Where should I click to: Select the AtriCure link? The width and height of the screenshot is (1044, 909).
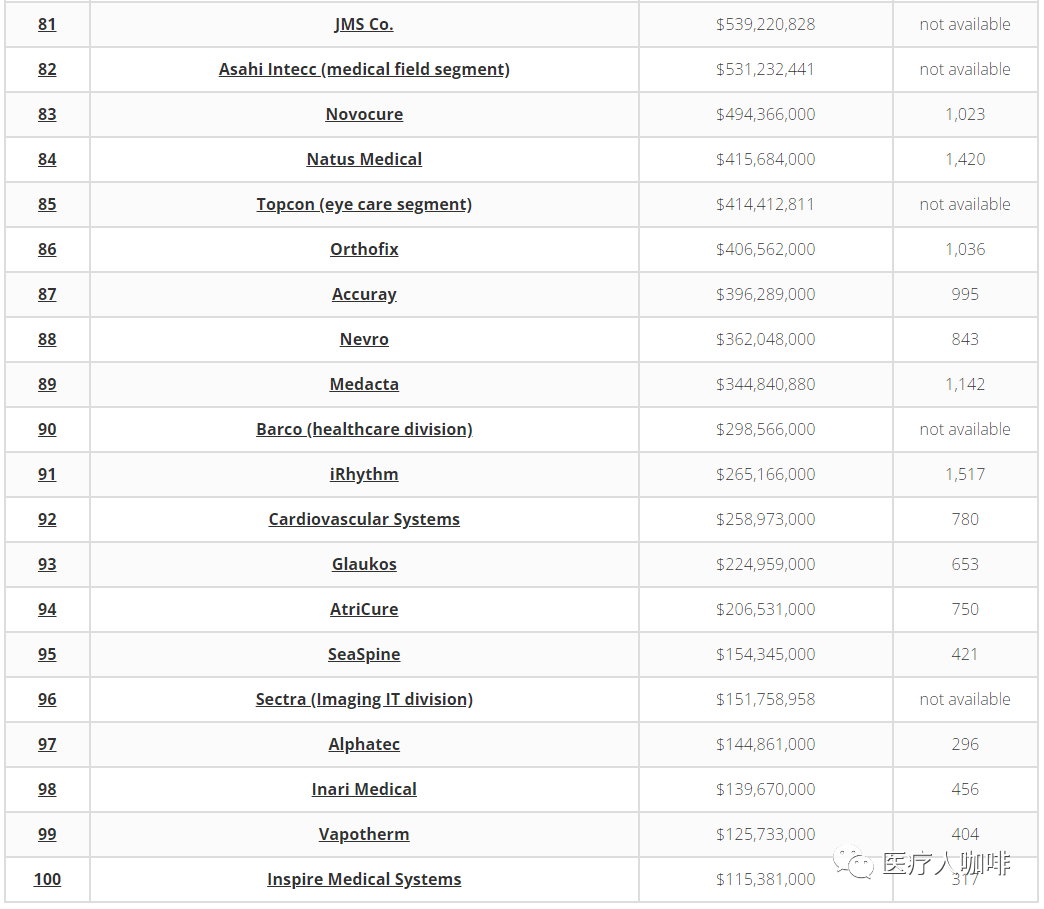[x=364, y=609]
